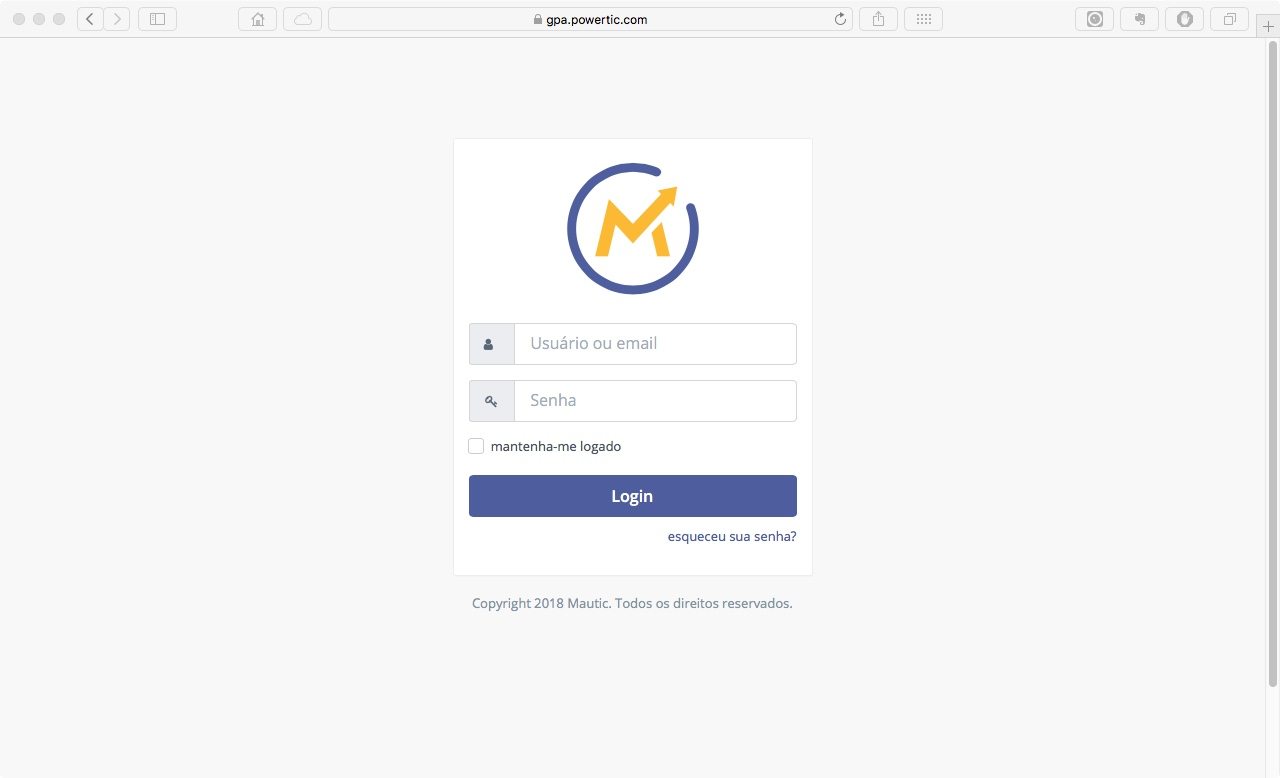Viewport: 1280px width, 778px height.
Task: Submit the Login button
Action: [633, 496]
